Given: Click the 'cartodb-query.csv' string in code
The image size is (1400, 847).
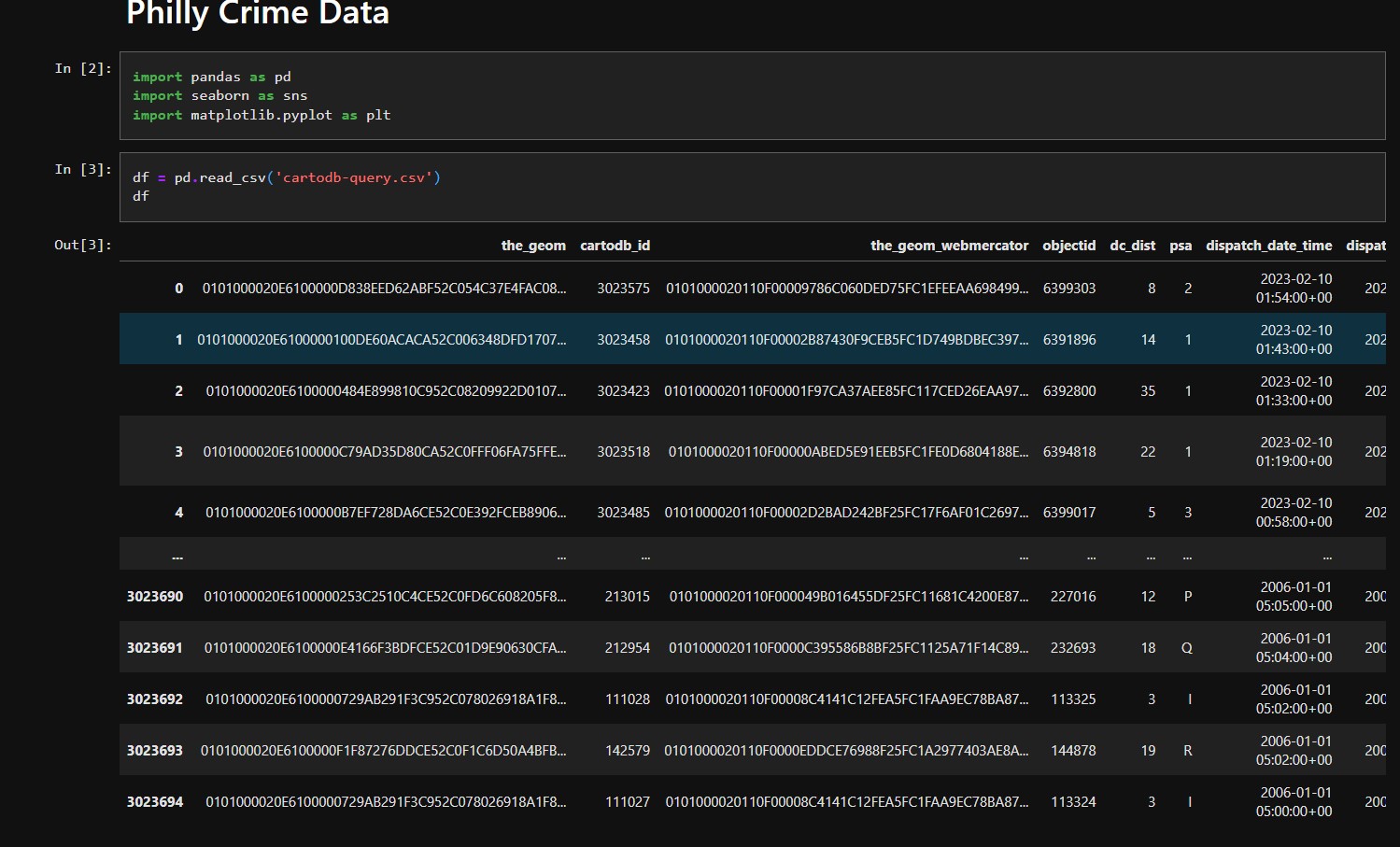Looking at the screenshot, I should tap(354, 177).
